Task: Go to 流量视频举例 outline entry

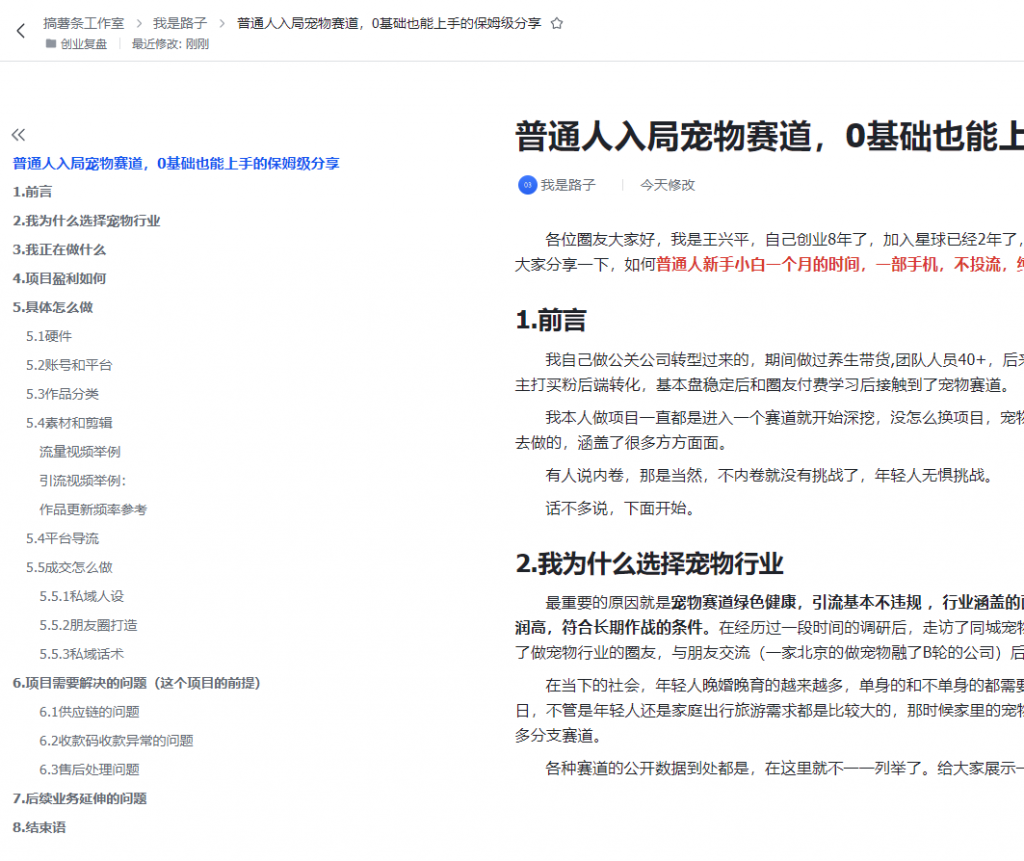Action: (x=80, y=452)
